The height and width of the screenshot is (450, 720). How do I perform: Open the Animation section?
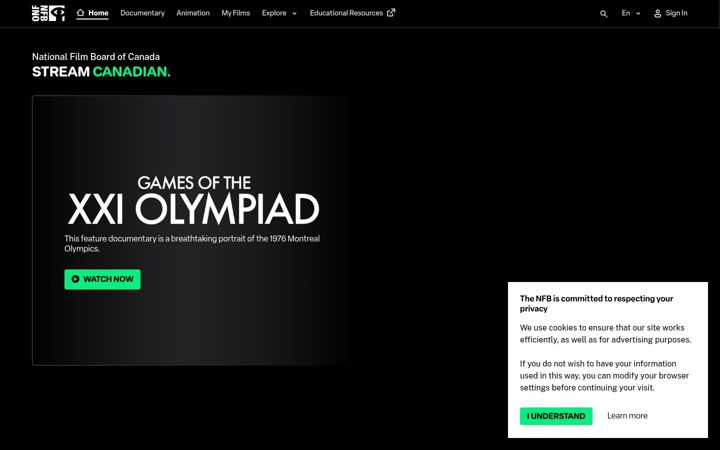(193, 13)
